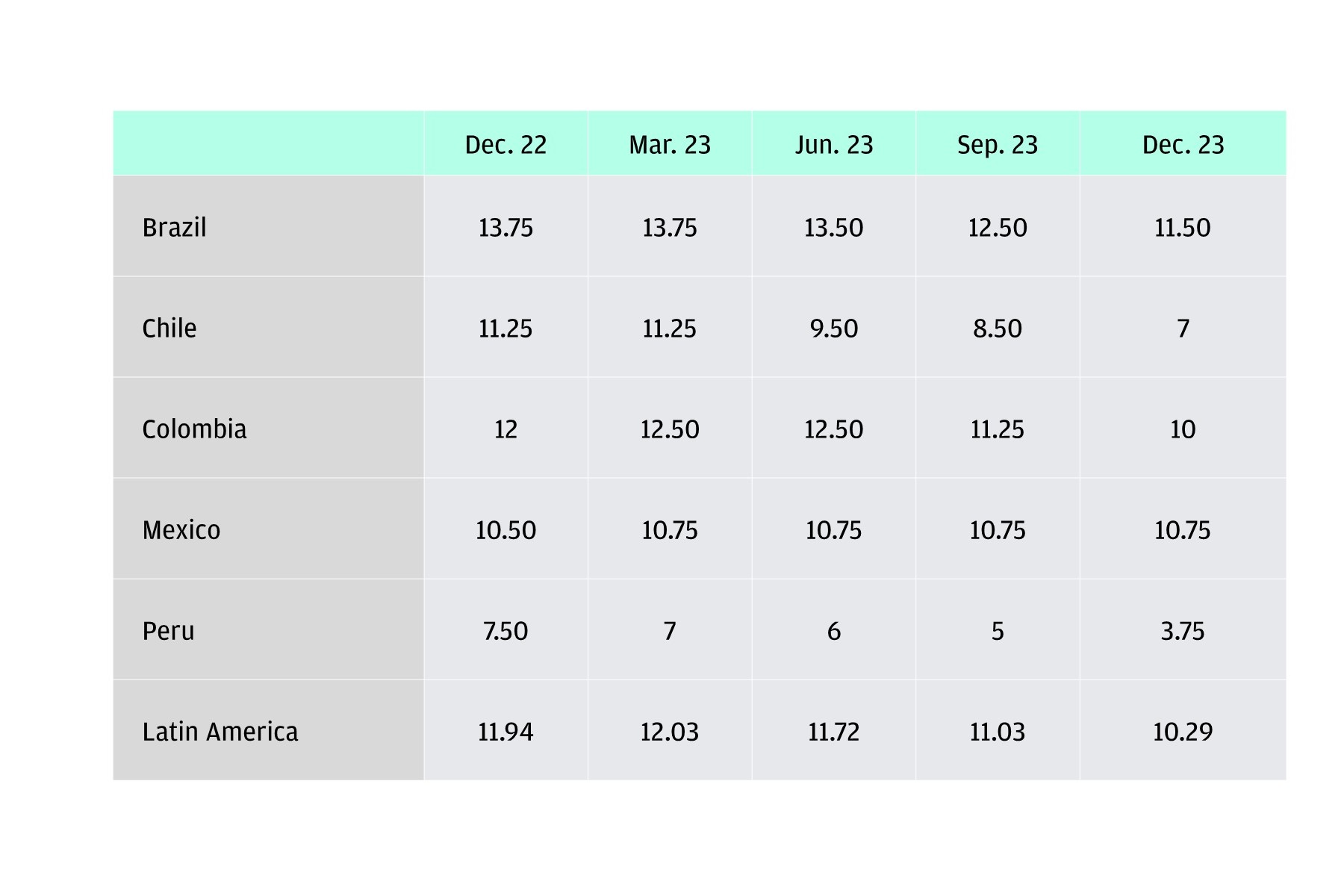
Task: Select the Dec. 23 column header
Action: (x=1183, y=144)
